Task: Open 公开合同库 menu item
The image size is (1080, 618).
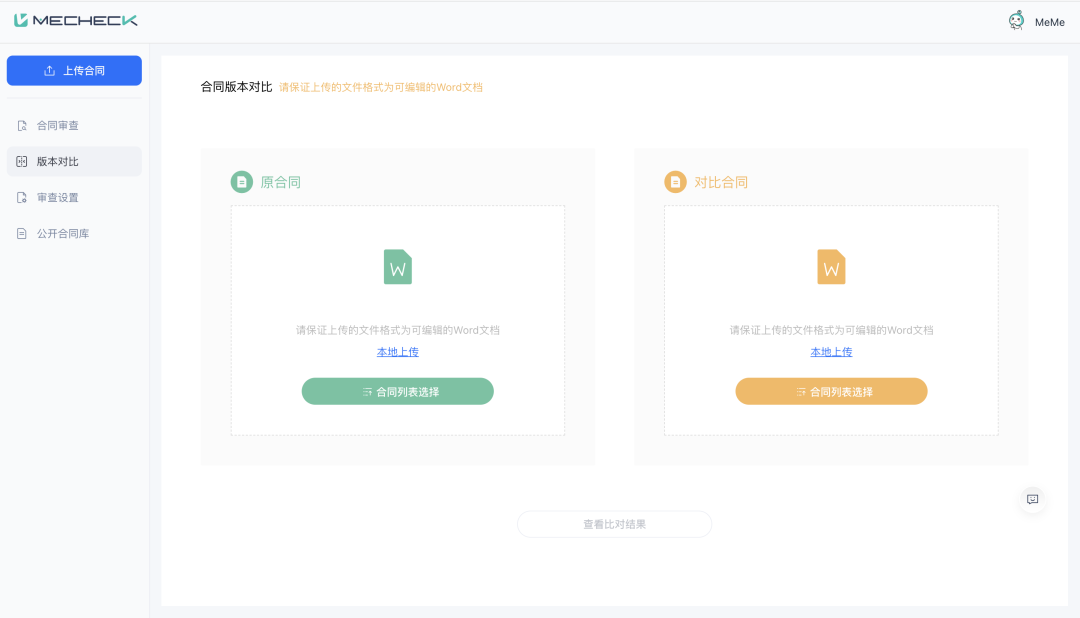Action: click(x=63, y=234)
